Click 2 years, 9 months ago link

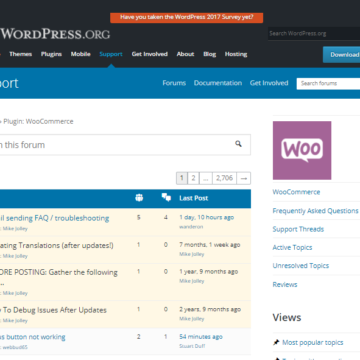[x=210, y=309]
